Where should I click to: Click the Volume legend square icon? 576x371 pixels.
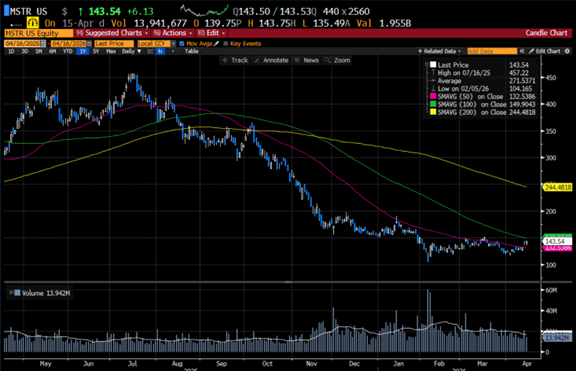click(x=17, y=293)
